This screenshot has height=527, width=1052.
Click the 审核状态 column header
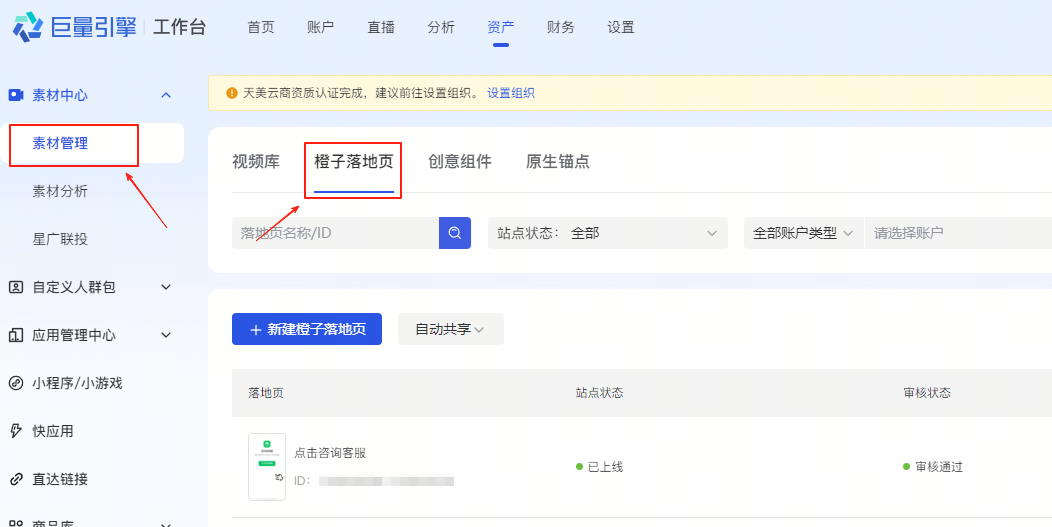point(927,393)
